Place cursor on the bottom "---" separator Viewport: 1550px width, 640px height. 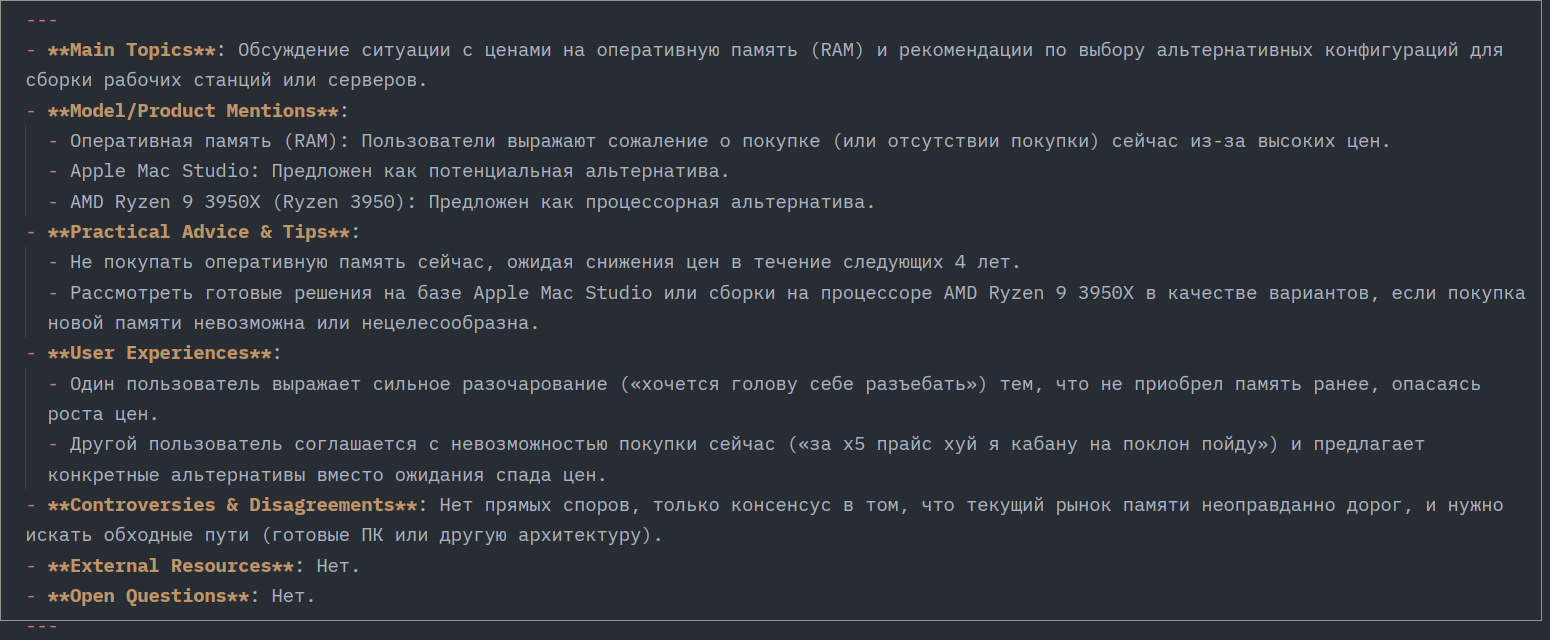(x=42, y=626)
